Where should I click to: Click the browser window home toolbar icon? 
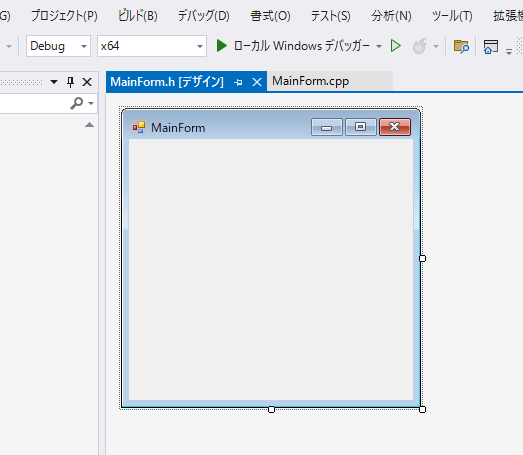pyautogui.click(x=491, y=46)
